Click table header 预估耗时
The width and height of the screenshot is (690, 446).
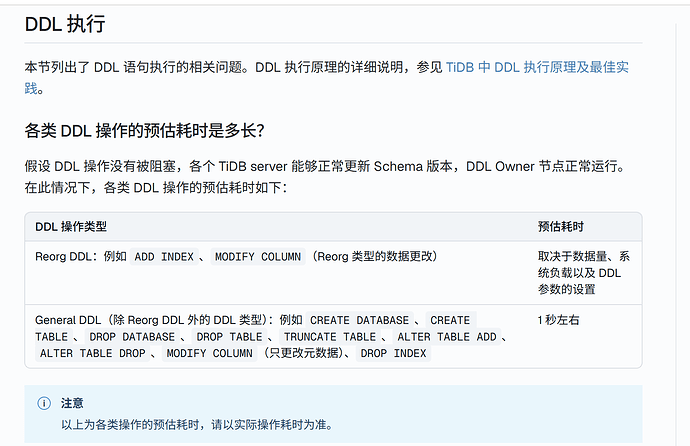click(x=561, y=227)
